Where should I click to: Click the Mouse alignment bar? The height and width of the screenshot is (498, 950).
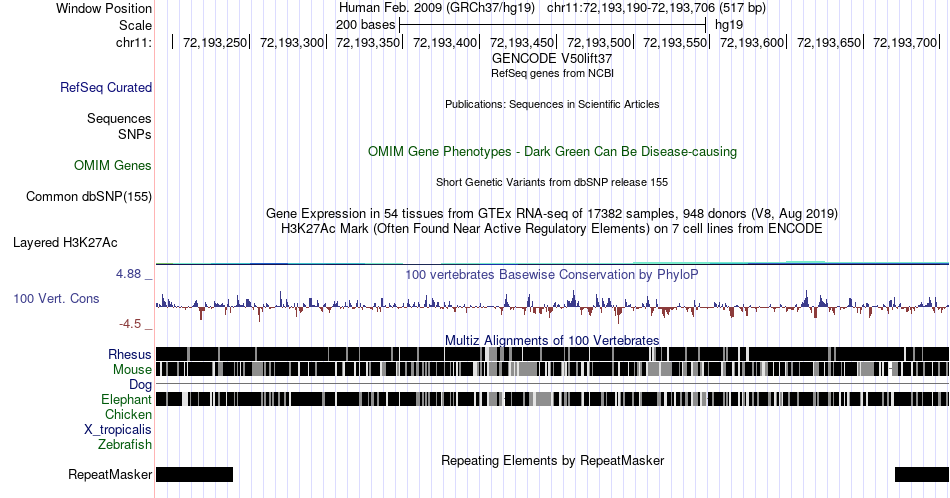[552, 370]
